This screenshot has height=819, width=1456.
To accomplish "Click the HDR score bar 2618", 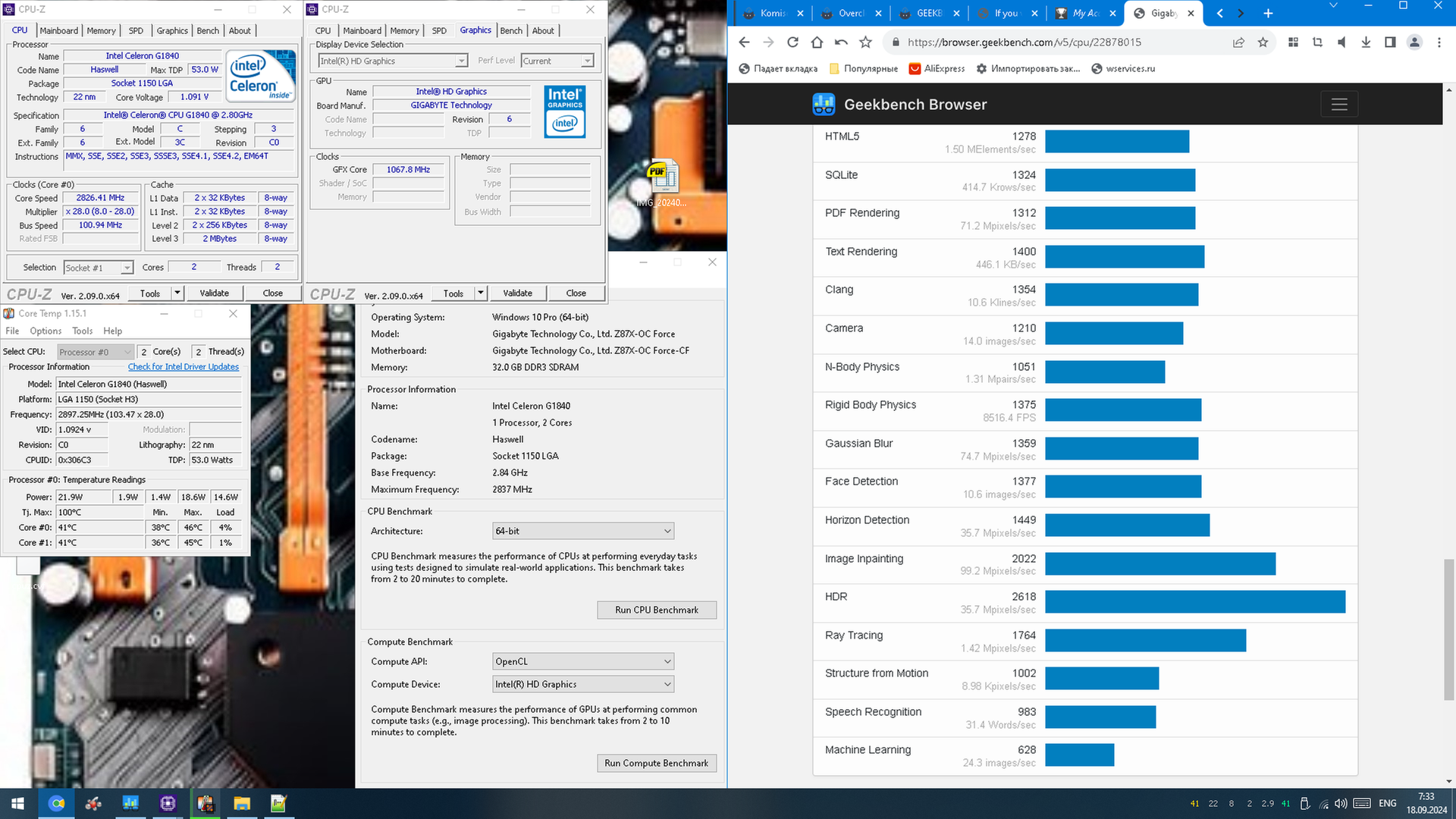I will [1195, 602].
